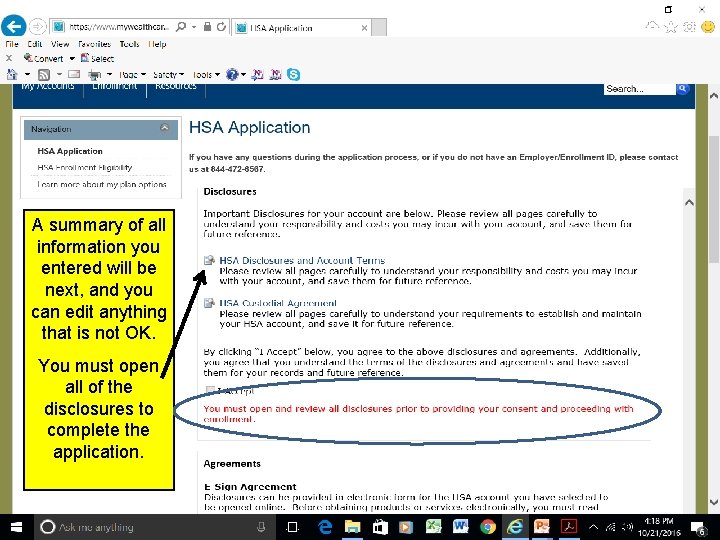Click the Task View taskbar button
The height and width of the screenshot is (540, 720).
(x=292, y=527)
